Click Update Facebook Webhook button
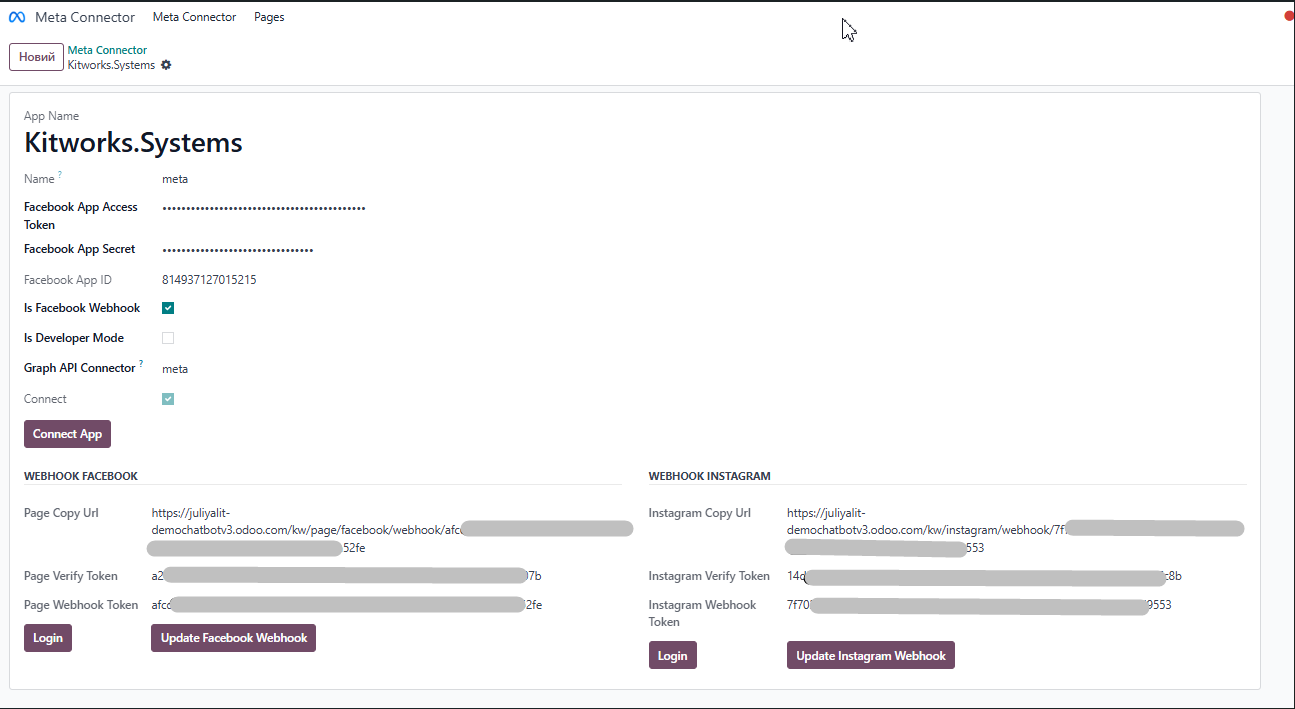1295x709 pixels. [233, 638]
